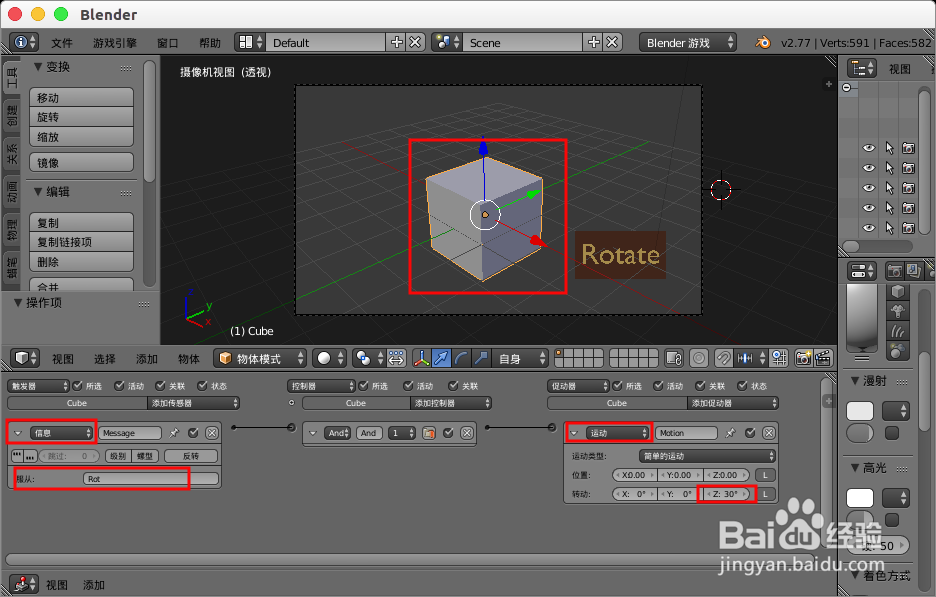This screenshot has height=597, width=936.
Task: Open the viewport shading selector
Action: click(330, 358)
